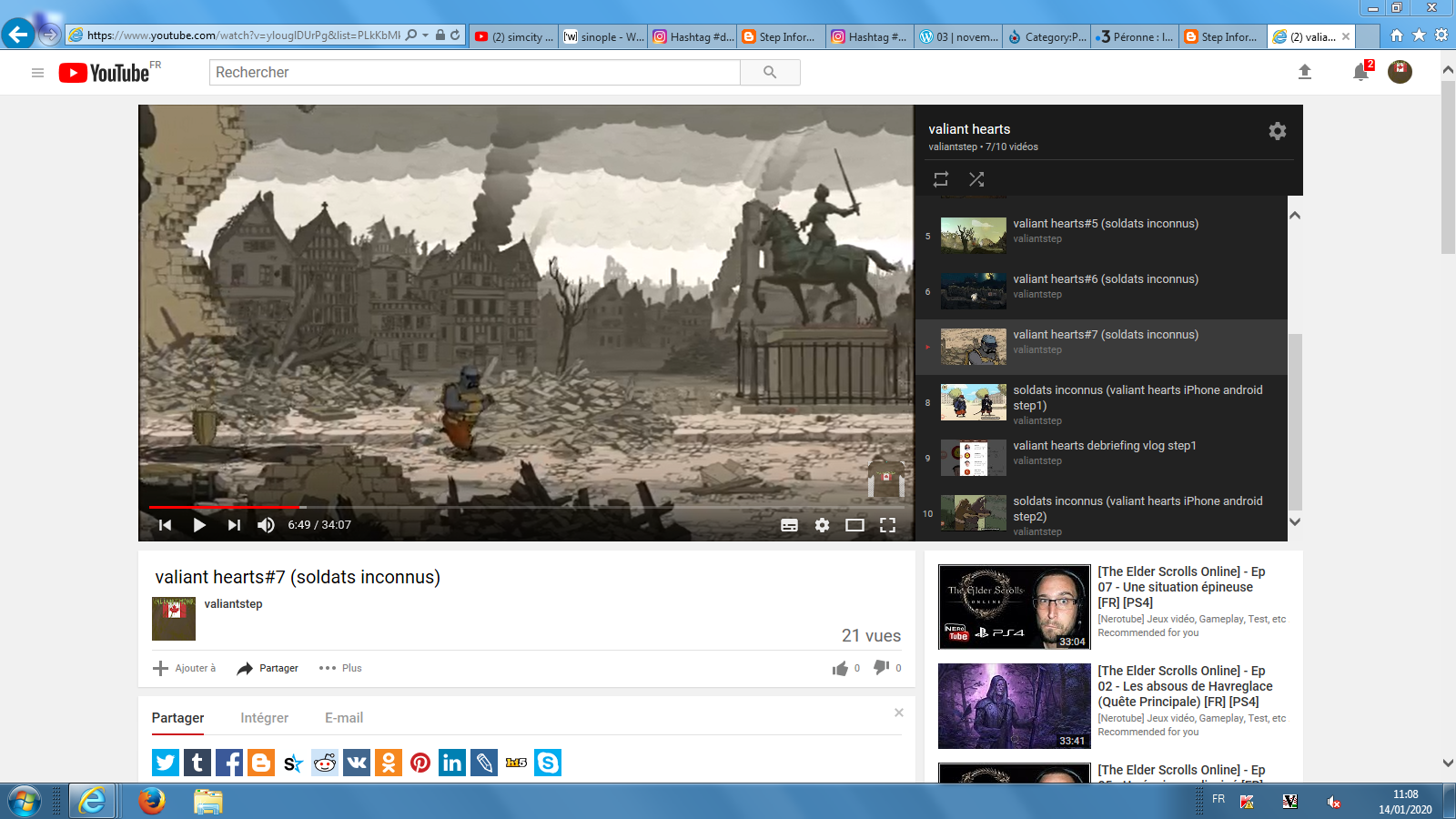This screenshot has height=819, width=1456.
Task: Click thumbnail of valiant hearts#5
Action: click(973, 236)
